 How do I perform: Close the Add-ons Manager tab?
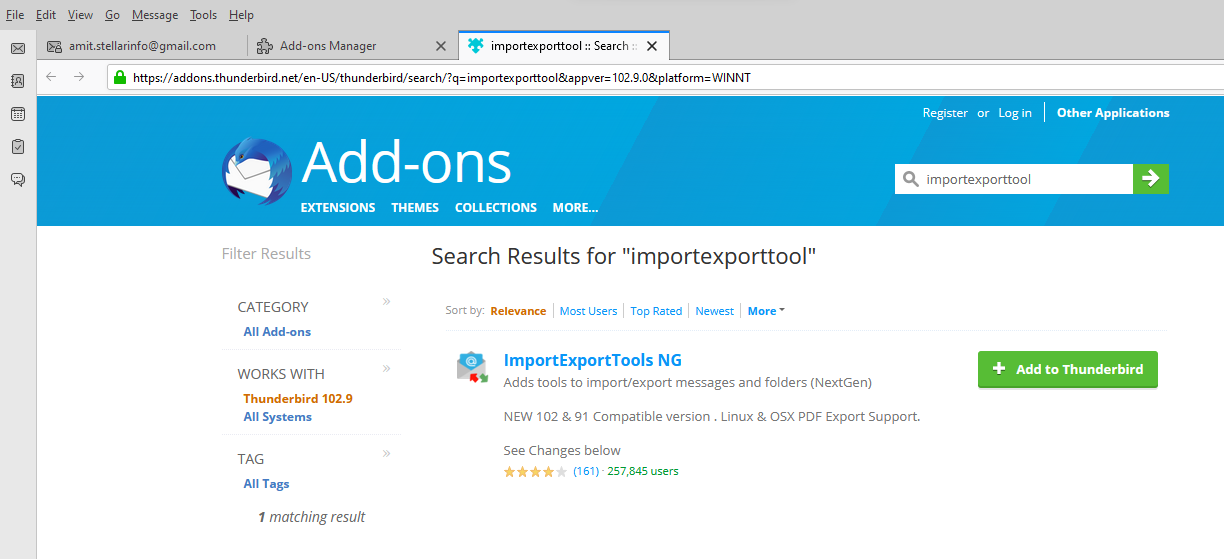tap(442, 46)
